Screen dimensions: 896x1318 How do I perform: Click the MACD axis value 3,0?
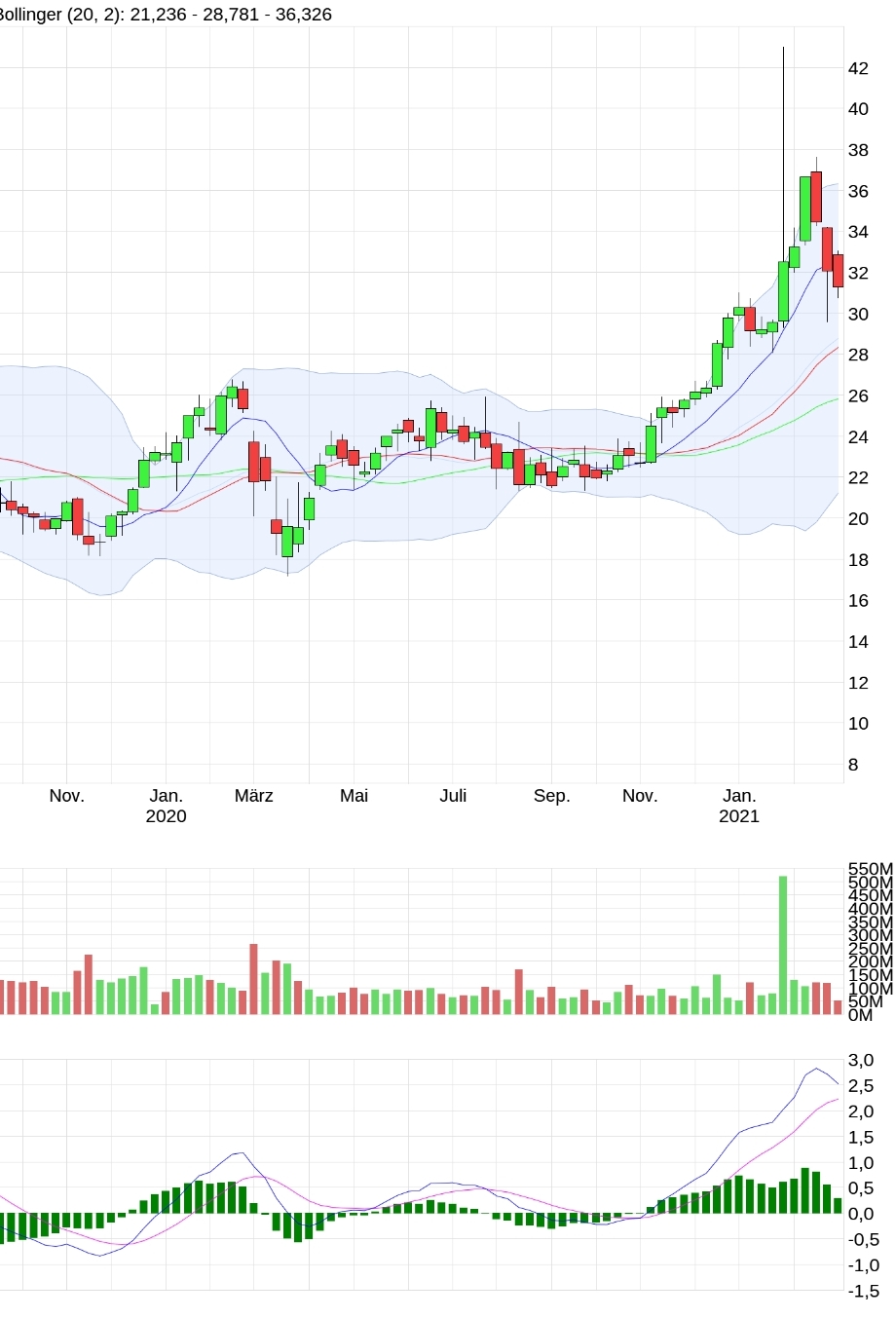pos(861,1061)
